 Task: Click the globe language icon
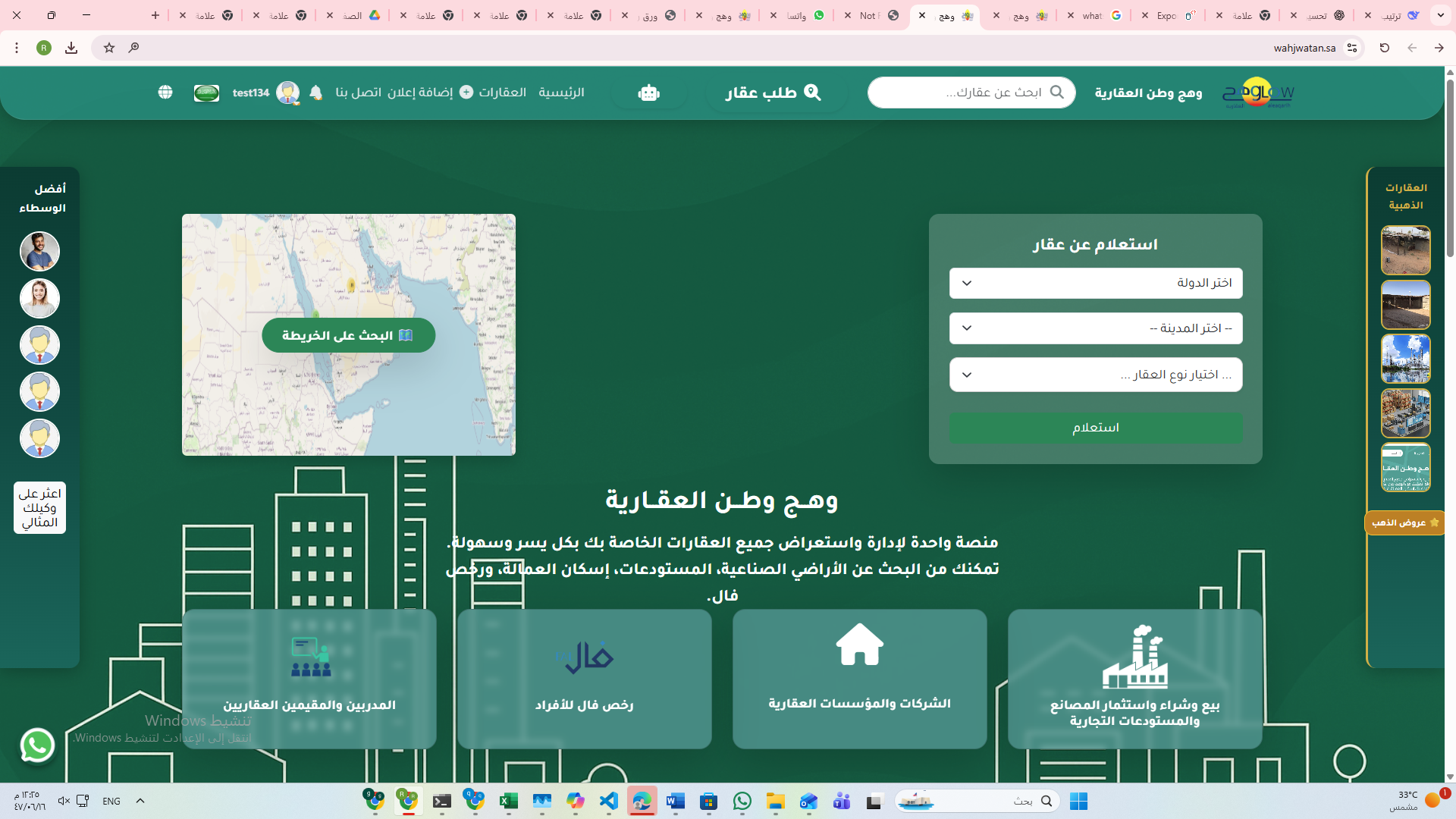tap(165, 93)
